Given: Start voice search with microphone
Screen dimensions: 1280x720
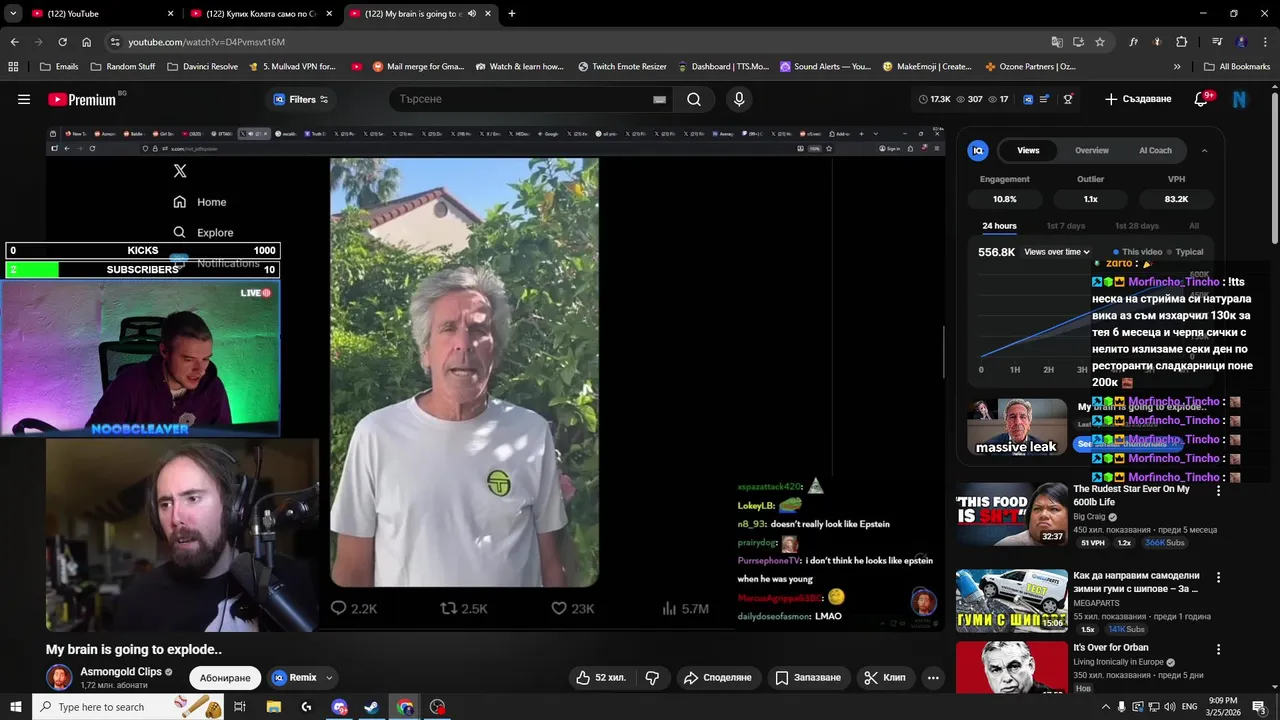Looking at the screenshot, I should [739, 99].
